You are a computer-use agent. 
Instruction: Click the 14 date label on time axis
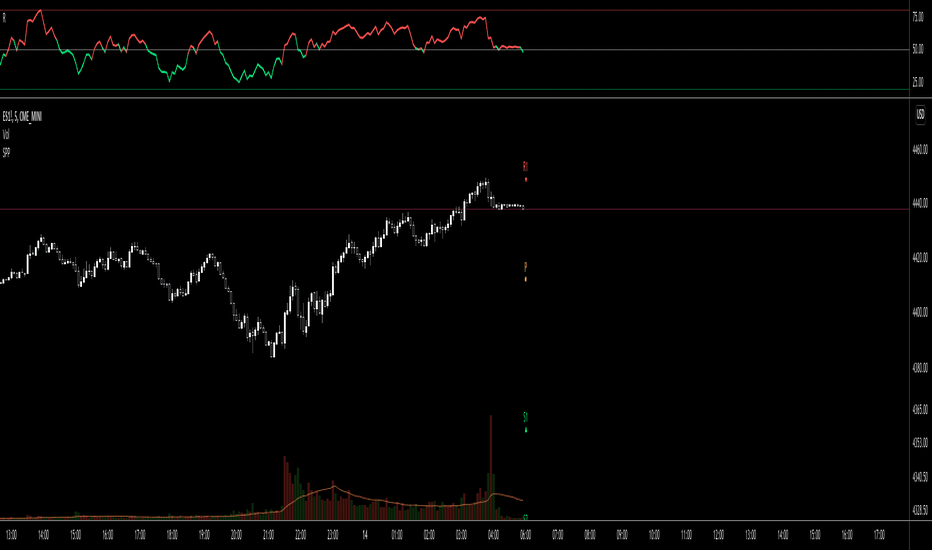pyautogui.click(x=364, y=535)
